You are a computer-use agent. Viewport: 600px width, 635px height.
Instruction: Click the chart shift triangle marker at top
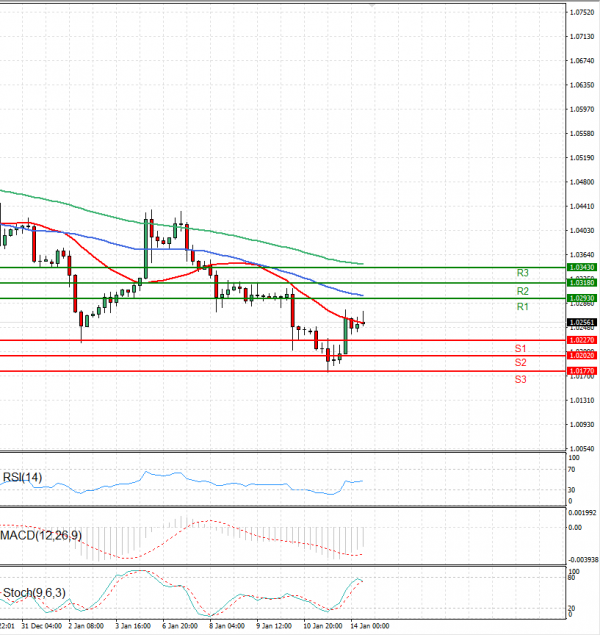pos(373,5)
